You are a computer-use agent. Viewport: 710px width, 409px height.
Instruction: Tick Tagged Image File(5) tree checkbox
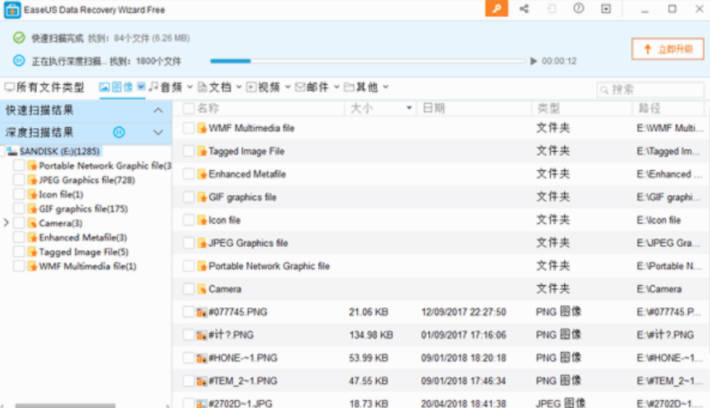(19, 252)
